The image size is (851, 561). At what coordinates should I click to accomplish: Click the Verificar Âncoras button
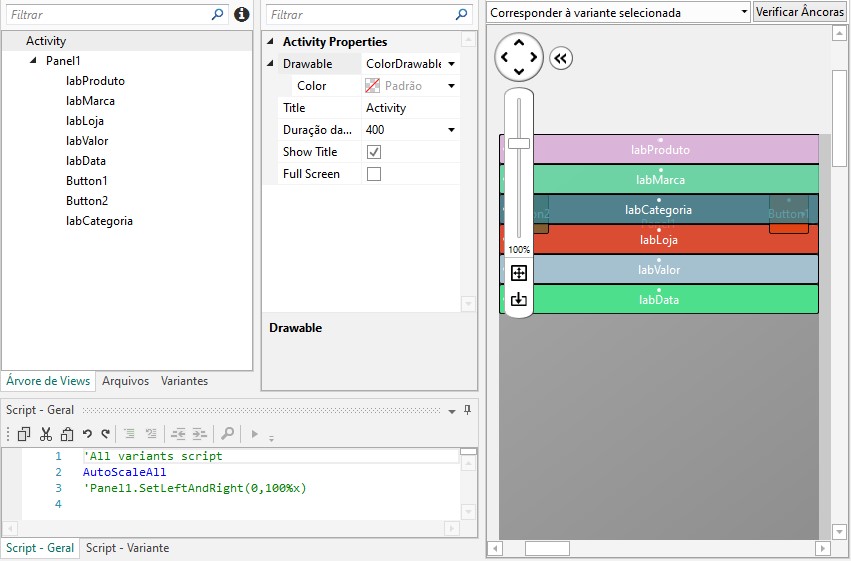(x=800, y=11)
